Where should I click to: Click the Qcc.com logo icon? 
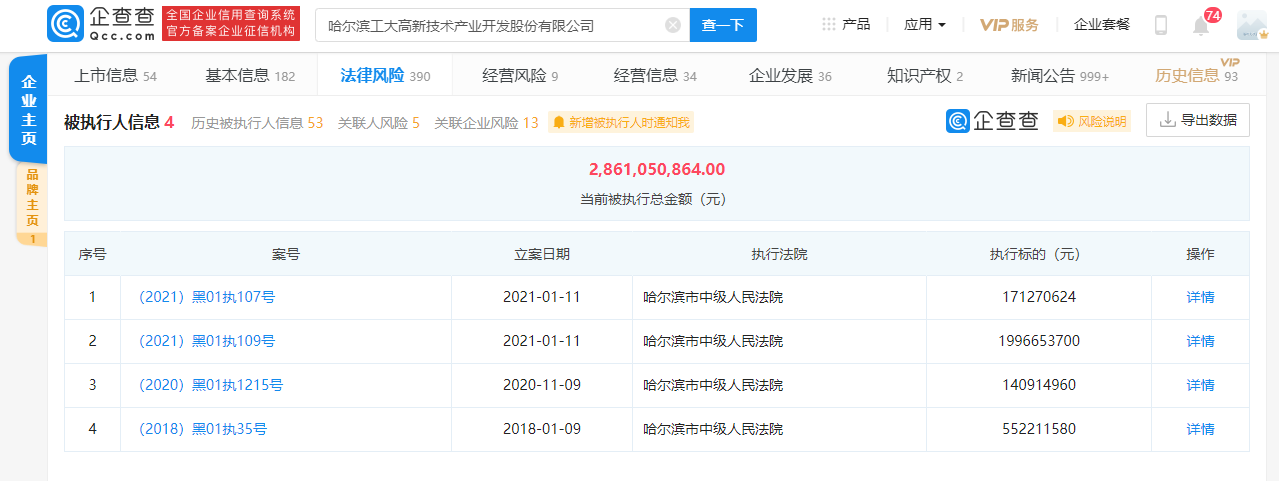[x=65, y=25]
